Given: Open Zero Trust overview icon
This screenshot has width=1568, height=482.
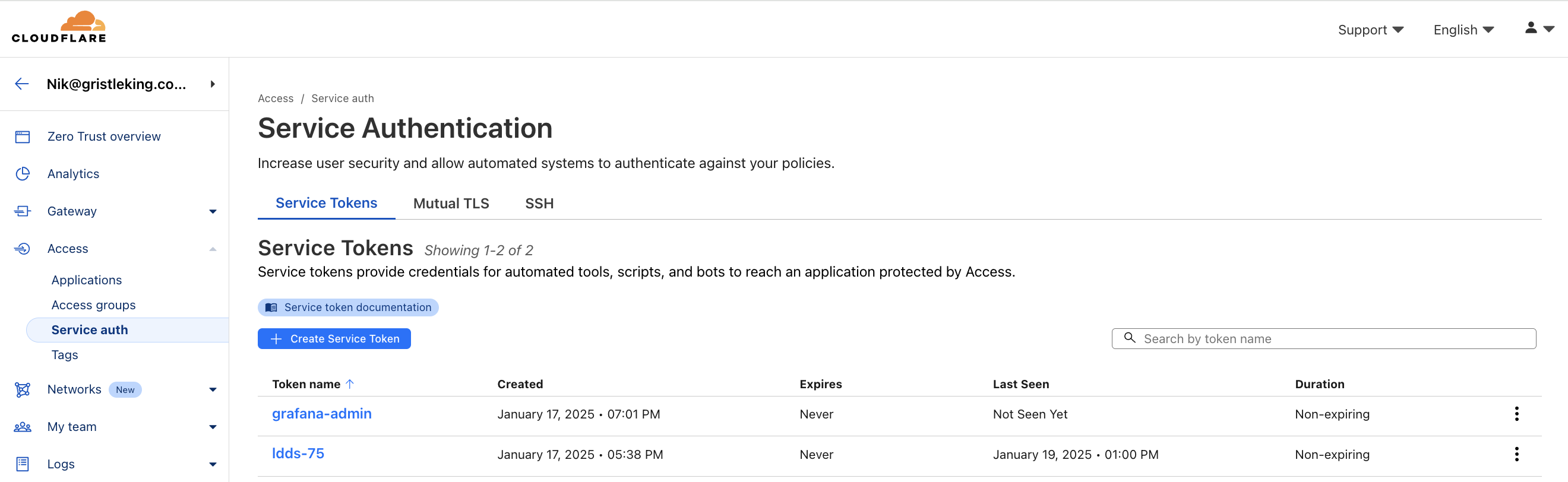Looking at the screenshot, I should click(x=23, y=137).
